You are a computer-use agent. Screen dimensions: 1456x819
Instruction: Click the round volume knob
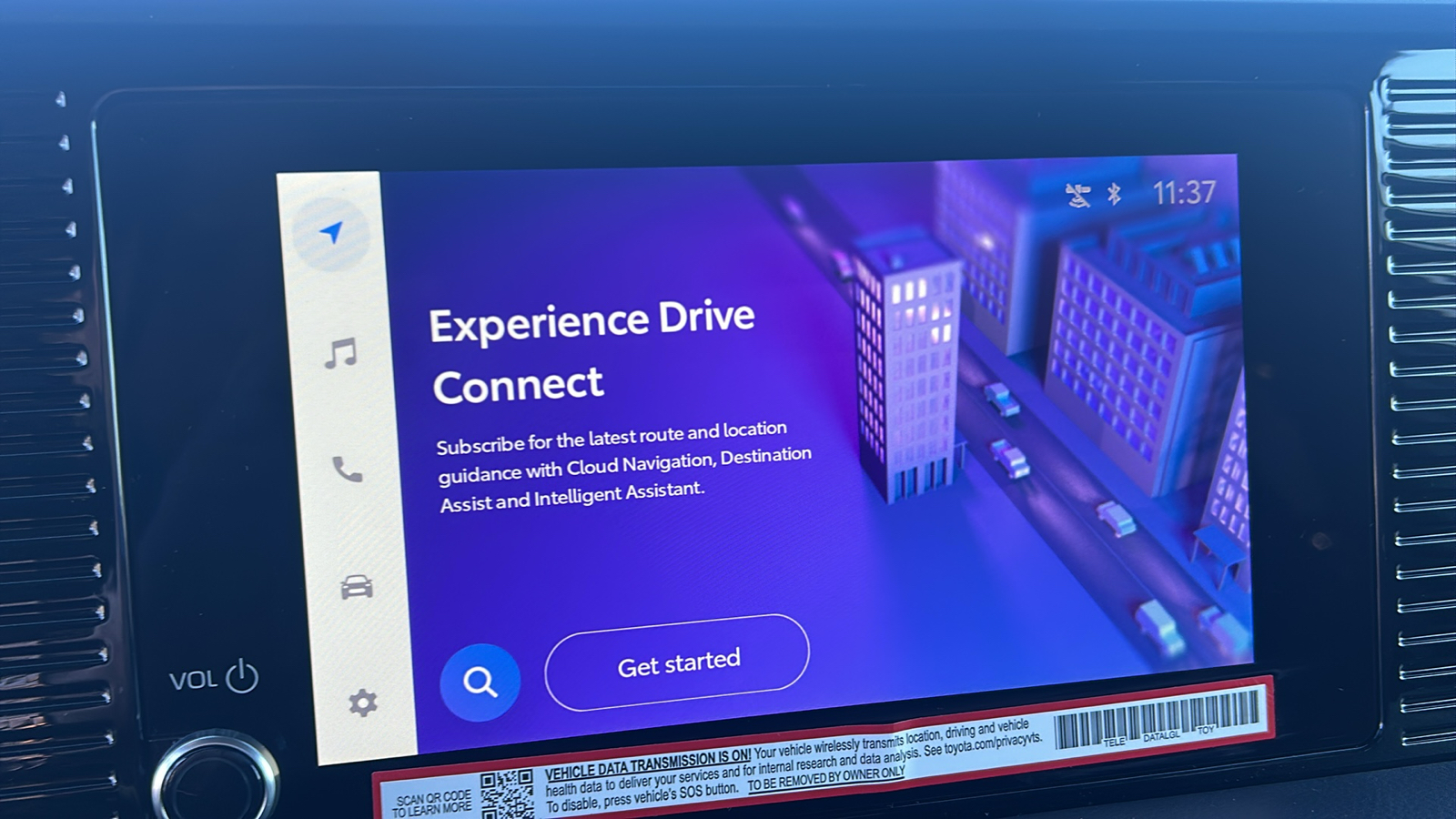click(x=215, y=783)
